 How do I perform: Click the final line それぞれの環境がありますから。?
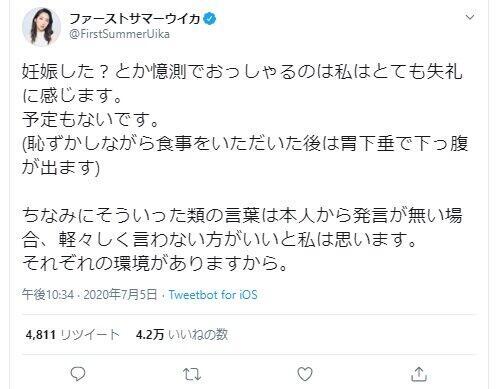155,264
